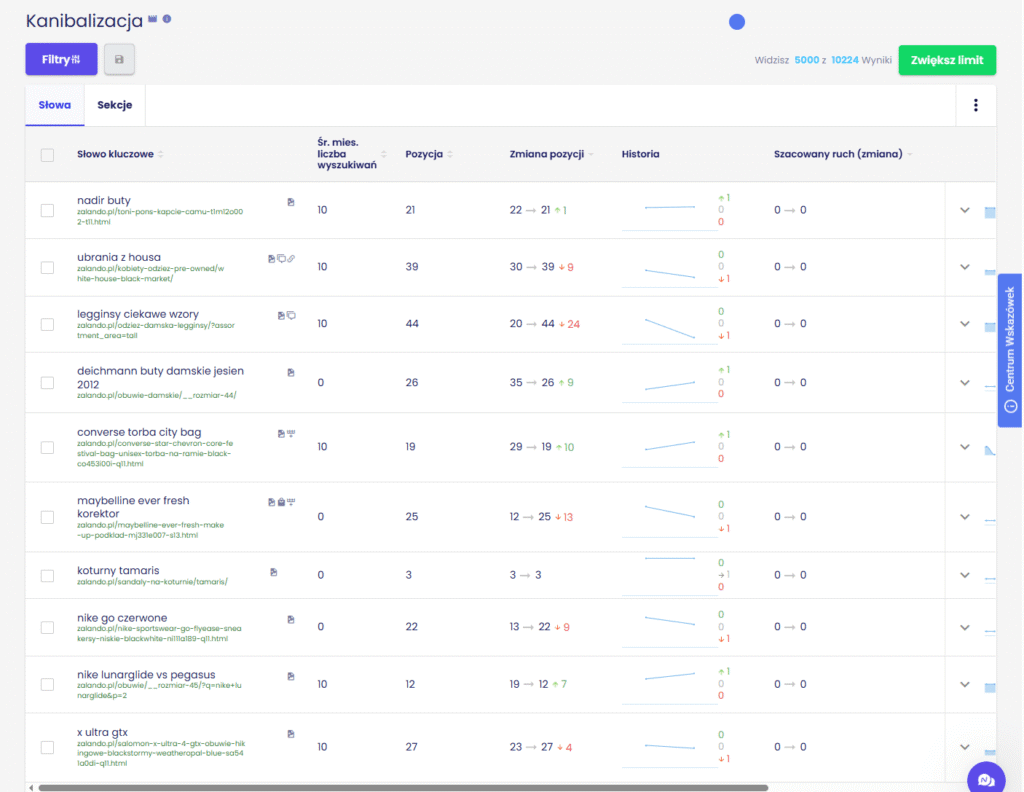
Task: Click the image icon in nike go czerwone row
Action: click(291, 619)
